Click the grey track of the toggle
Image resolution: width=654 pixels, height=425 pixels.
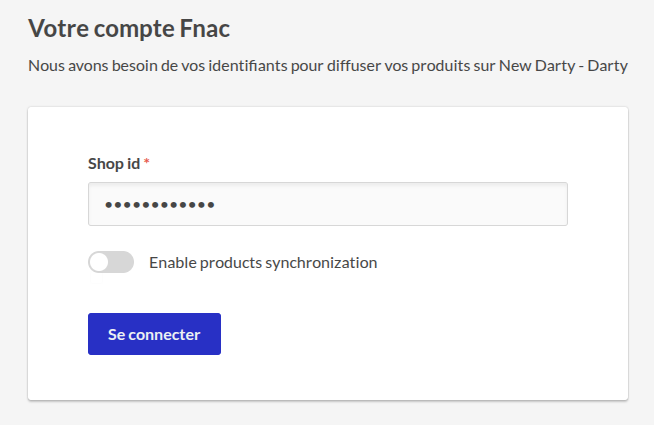123,263
